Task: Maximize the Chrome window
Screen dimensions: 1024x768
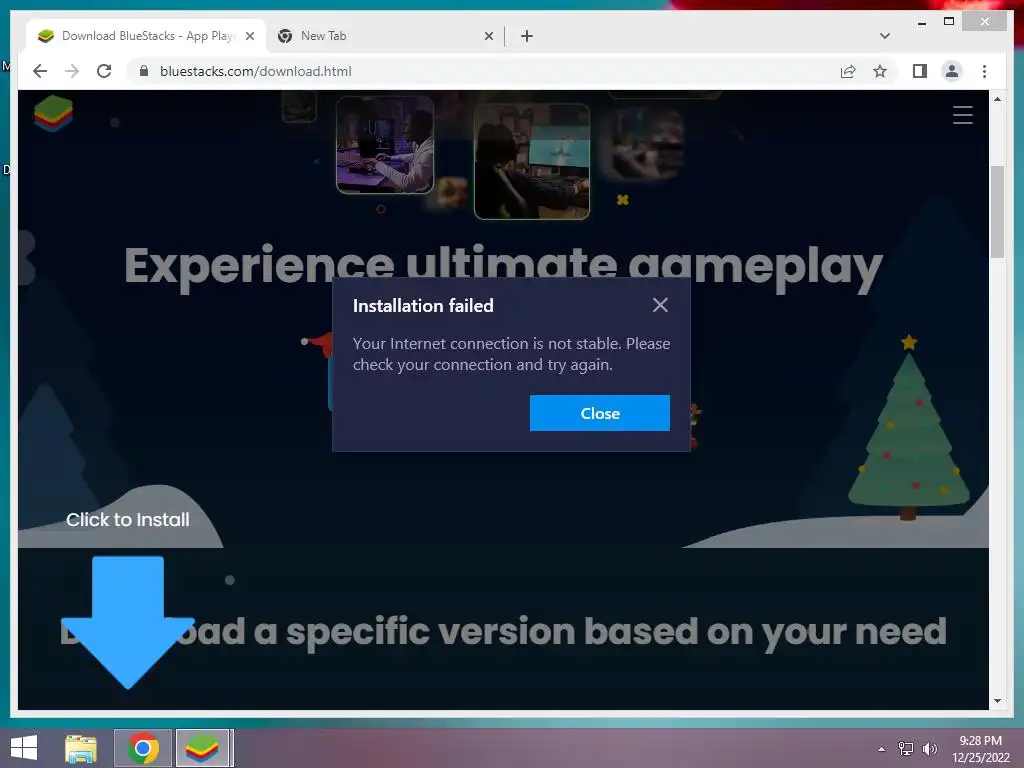Action: click(x=949, y=22)
